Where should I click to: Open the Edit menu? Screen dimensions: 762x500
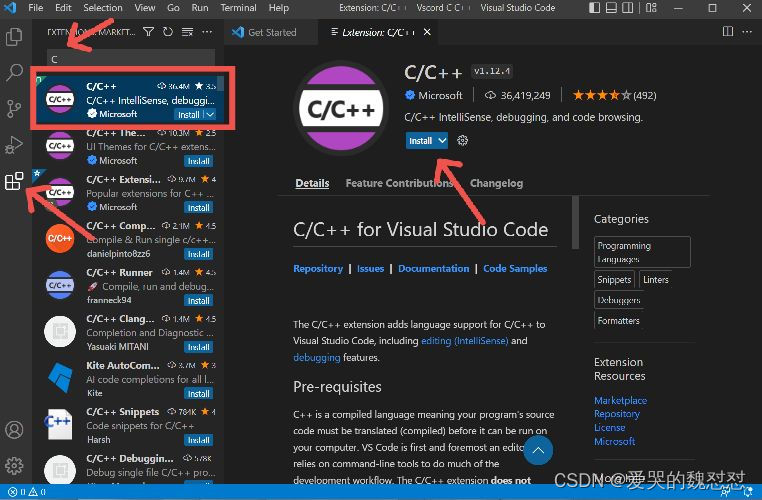(x=63, y=8)
